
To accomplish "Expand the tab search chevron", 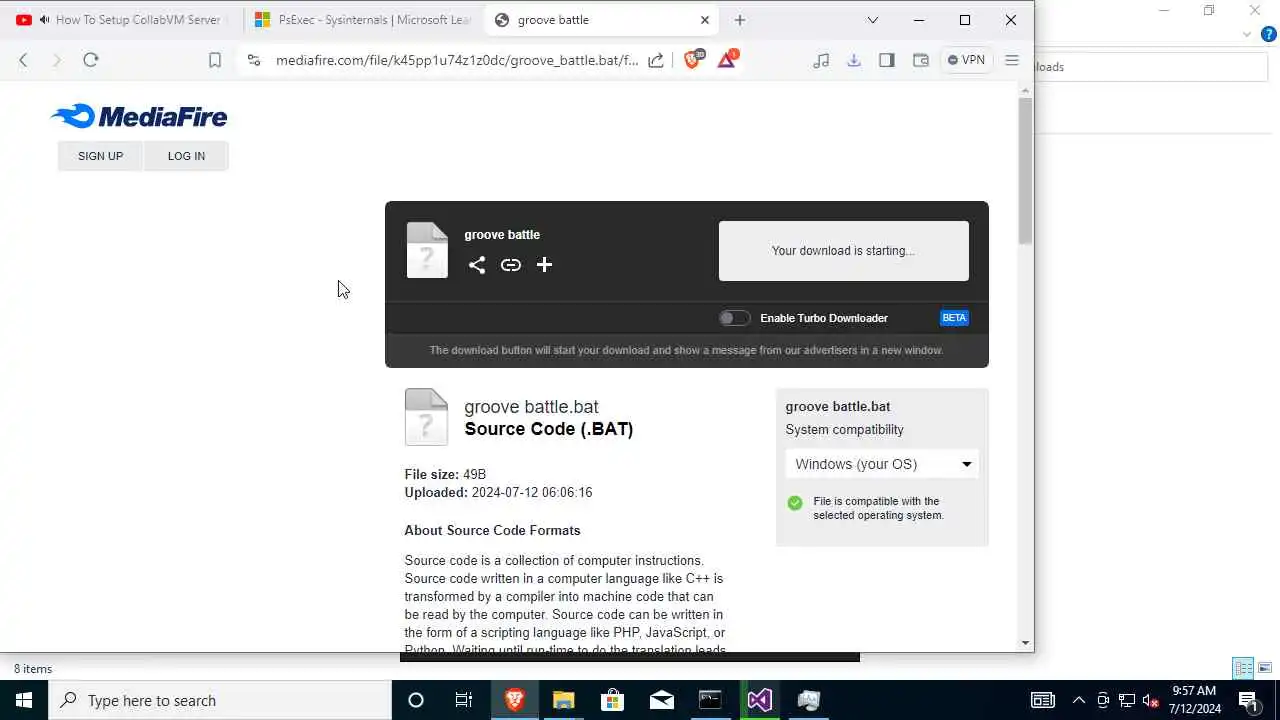I will click(x=872, y=20).
